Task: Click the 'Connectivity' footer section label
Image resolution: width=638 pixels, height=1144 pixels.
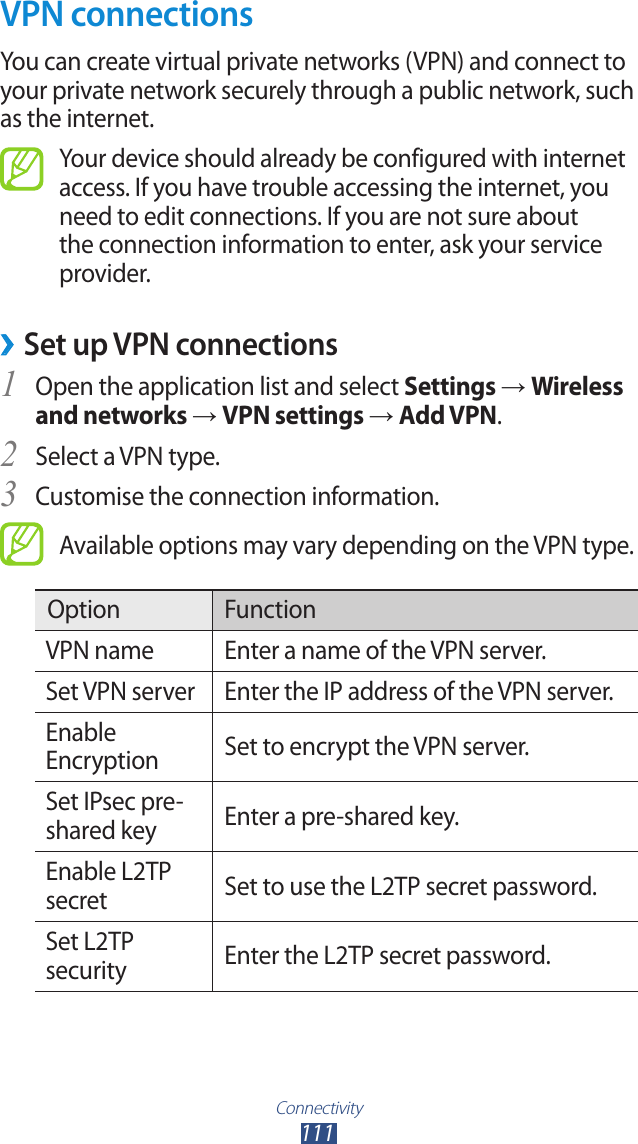Action: [x=319, y=1108]
